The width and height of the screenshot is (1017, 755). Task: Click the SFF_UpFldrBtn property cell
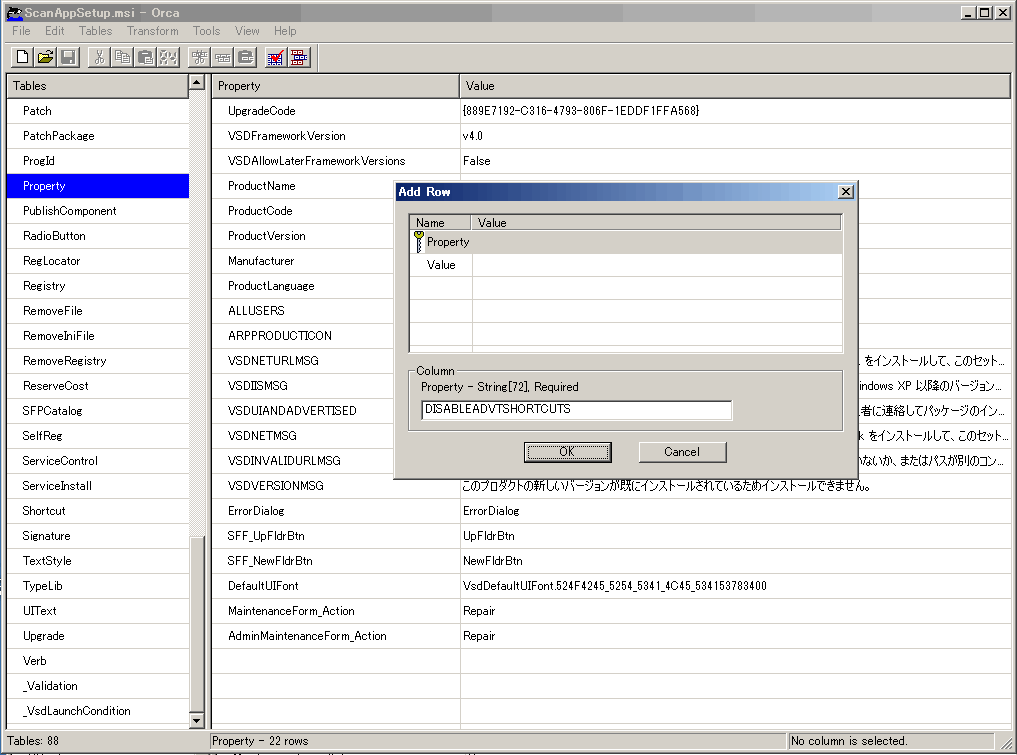tap(335, 536)
